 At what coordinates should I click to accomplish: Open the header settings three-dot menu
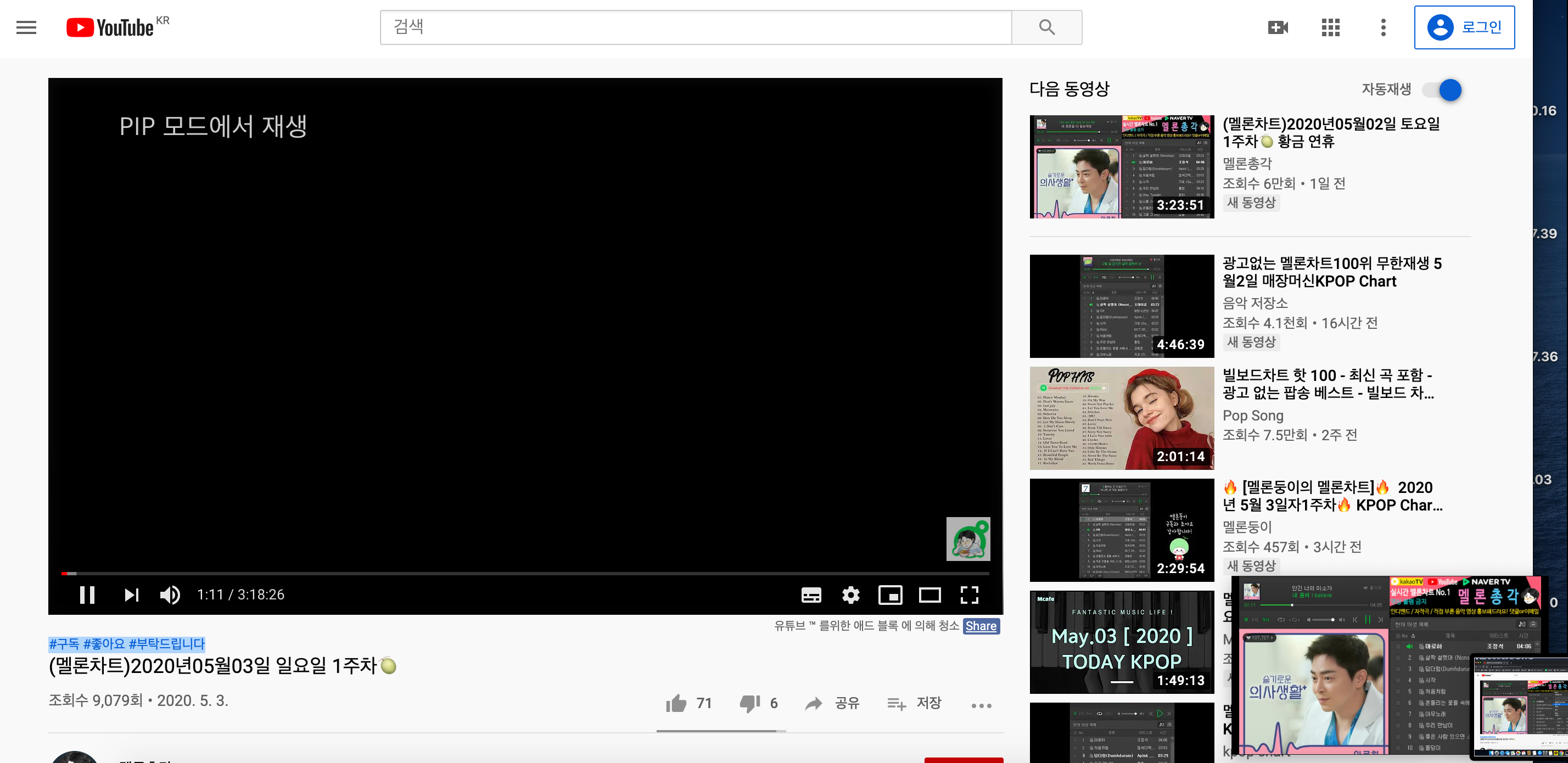click(1383, 27)
